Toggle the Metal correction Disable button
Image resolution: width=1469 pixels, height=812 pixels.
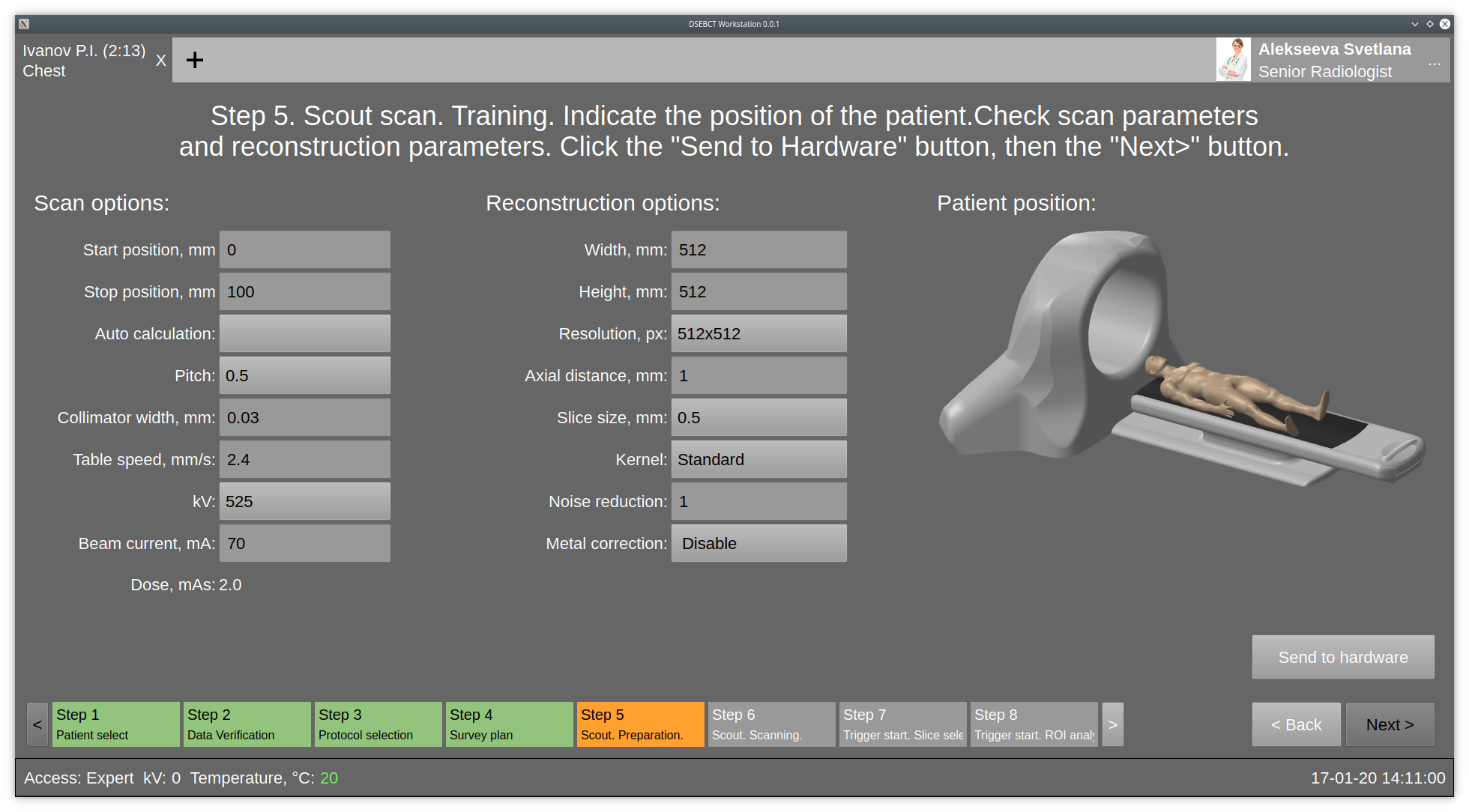758,543
